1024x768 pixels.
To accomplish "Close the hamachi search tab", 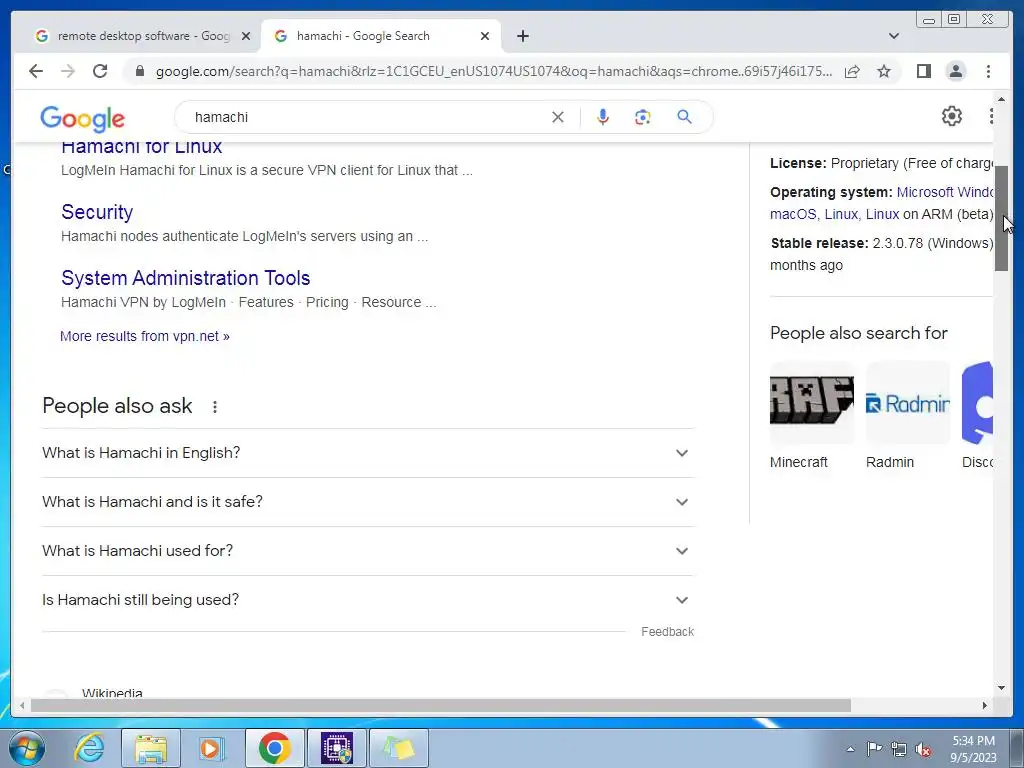I will pyautogui.click(x=485, y=36).
